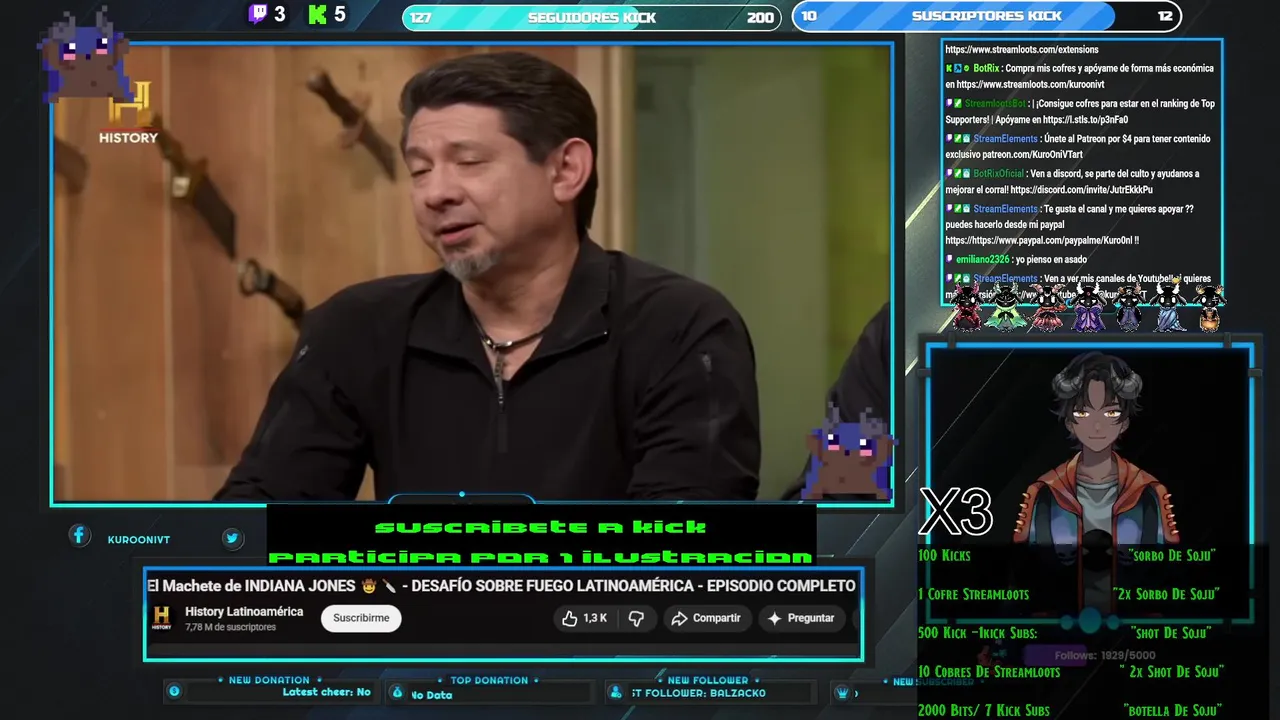Click the New Follower person icon

point(616,692)
